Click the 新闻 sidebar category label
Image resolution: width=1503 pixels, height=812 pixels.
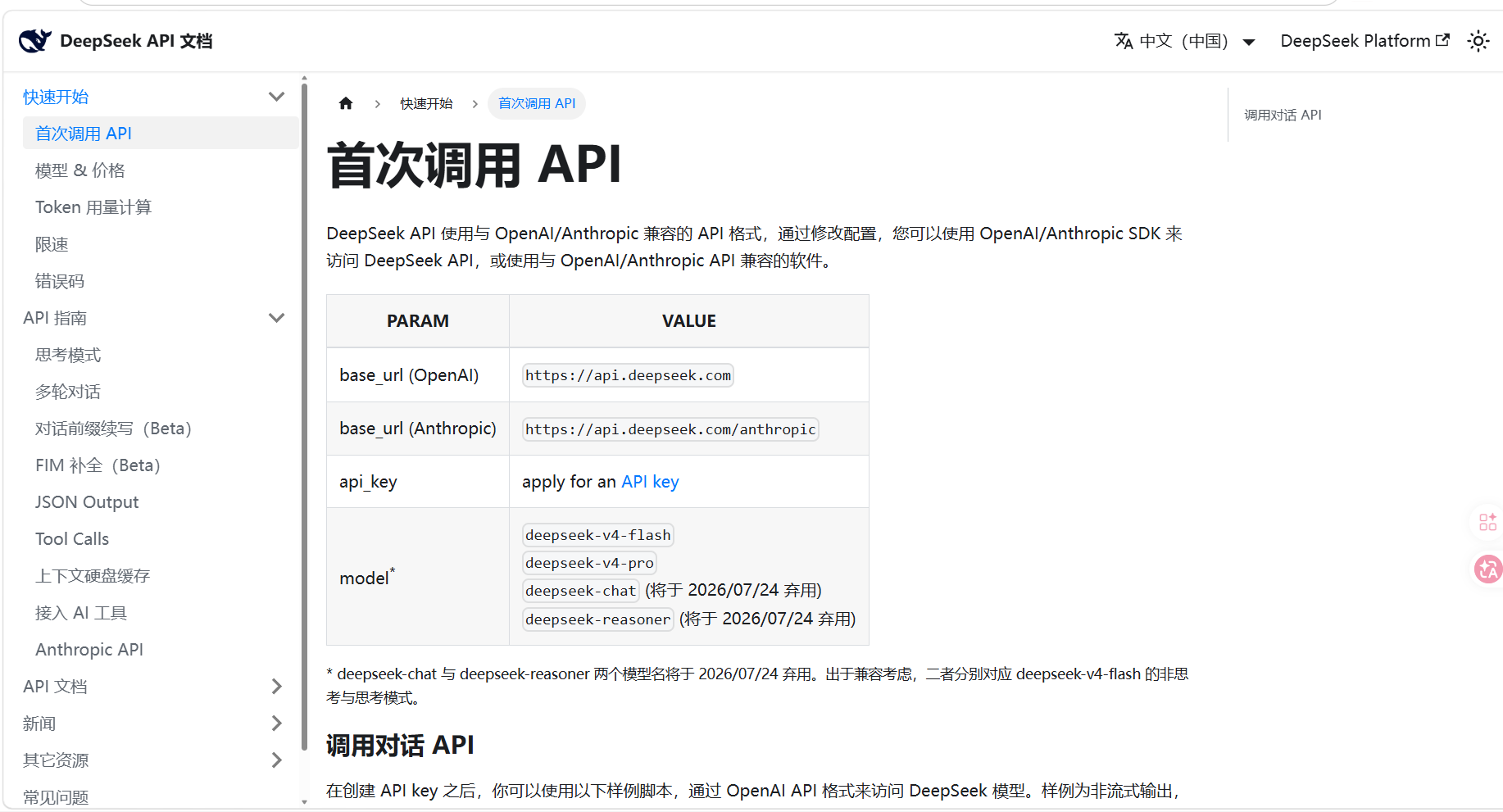pyautogui.click(x=39, y=724)
